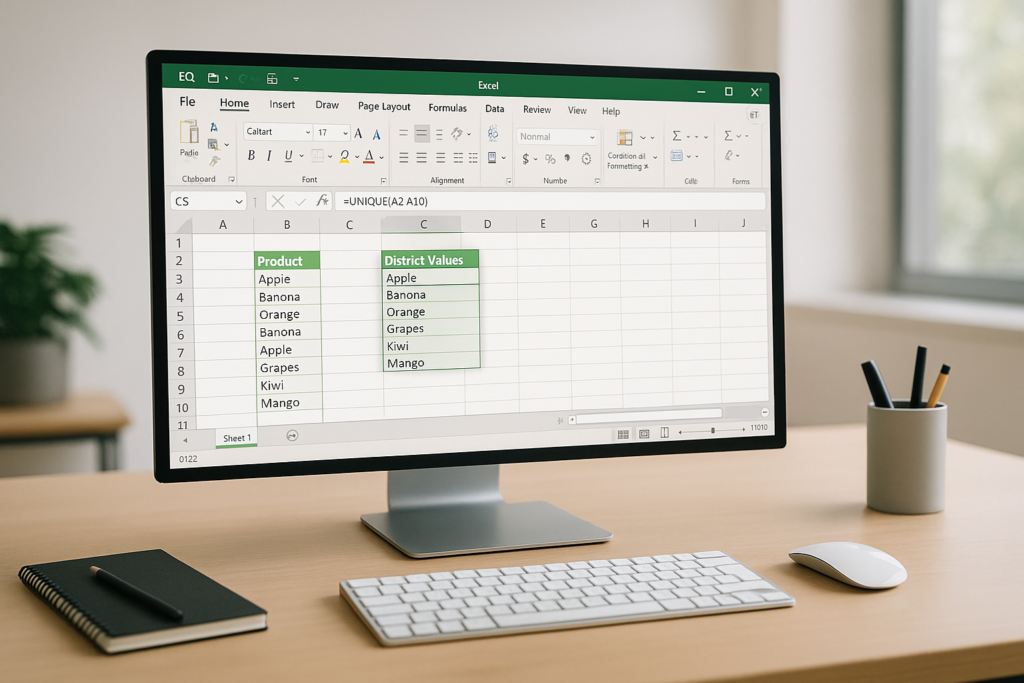This screenshot has height=683, width=1024.
Task: Click the Sigma icon in Cdlb group
Action: [x=677, y=136]
